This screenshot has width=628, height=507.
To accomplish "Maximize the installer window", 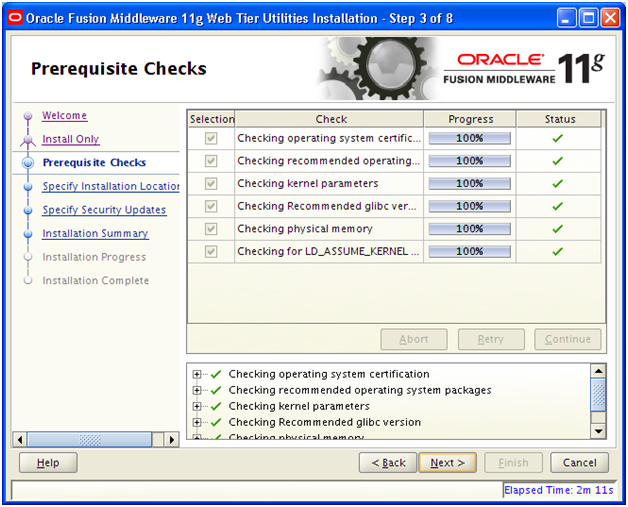I will click(x=588, y=18).
